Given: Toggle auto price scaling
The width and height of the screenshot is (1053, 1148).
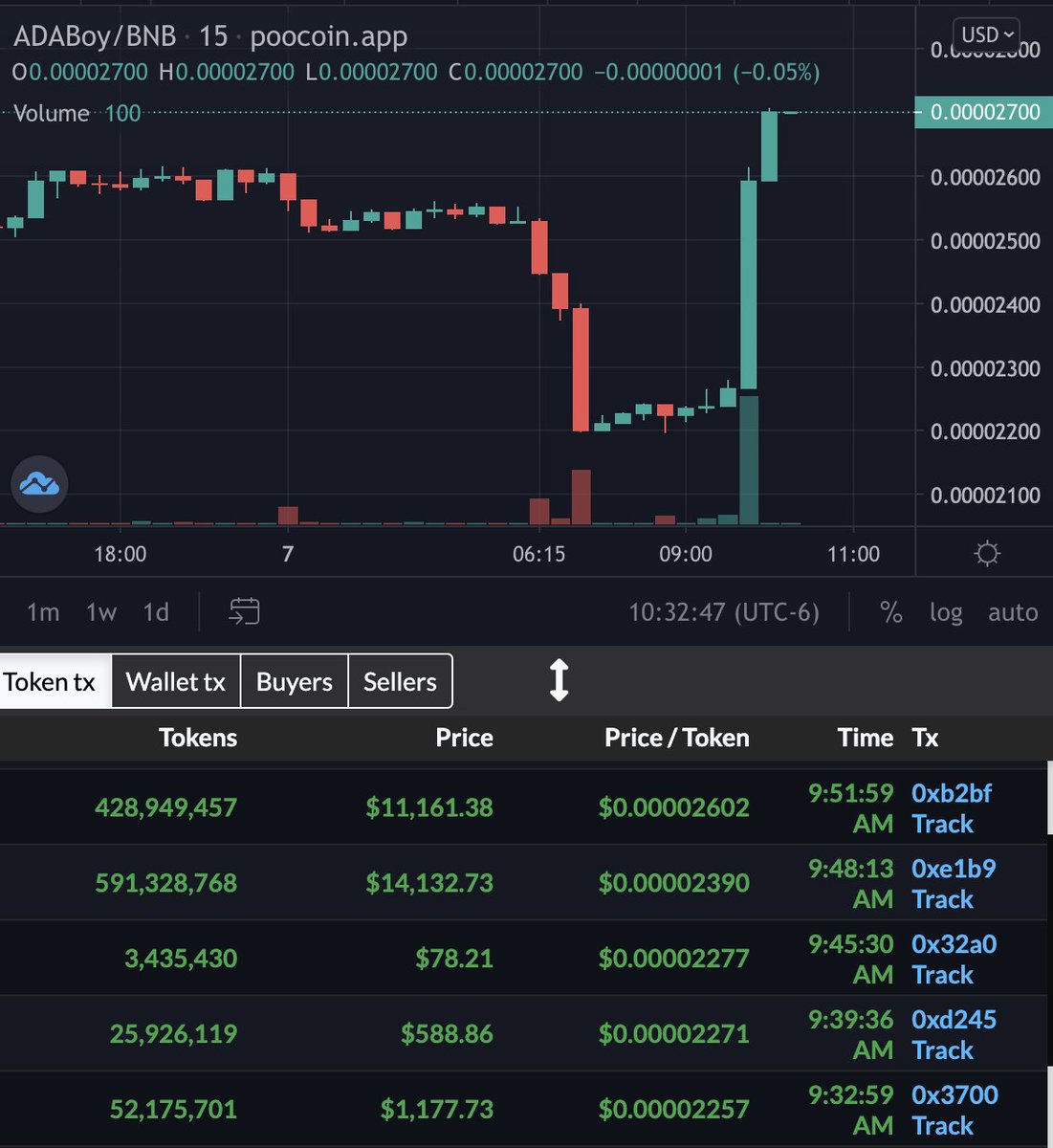Looking at the screenshot, I should tap(1012, 612).
